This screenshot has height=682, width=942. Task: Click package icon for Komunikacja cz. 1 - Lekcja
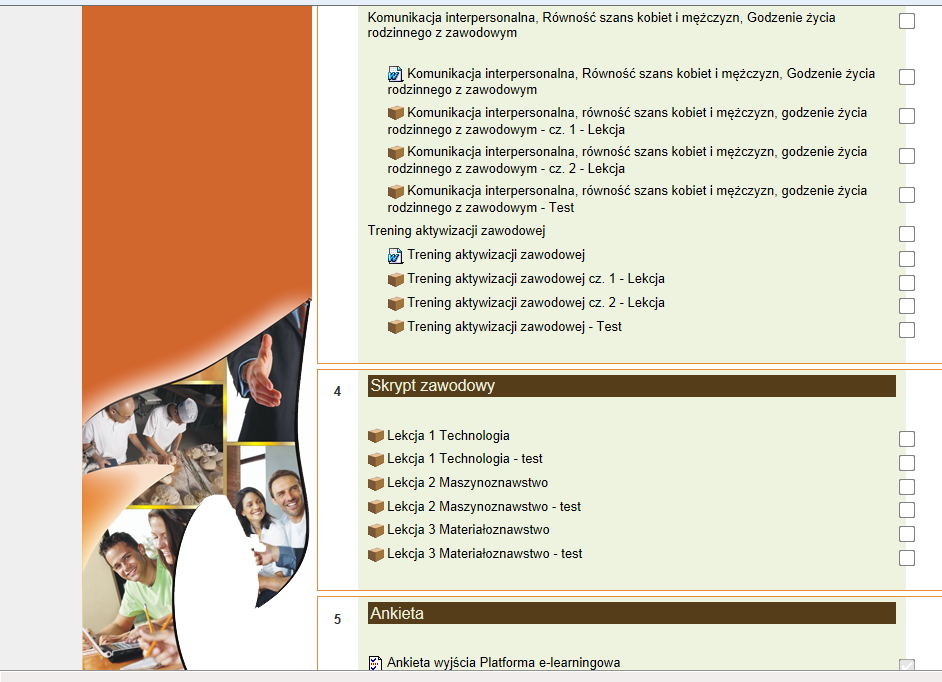395,113
